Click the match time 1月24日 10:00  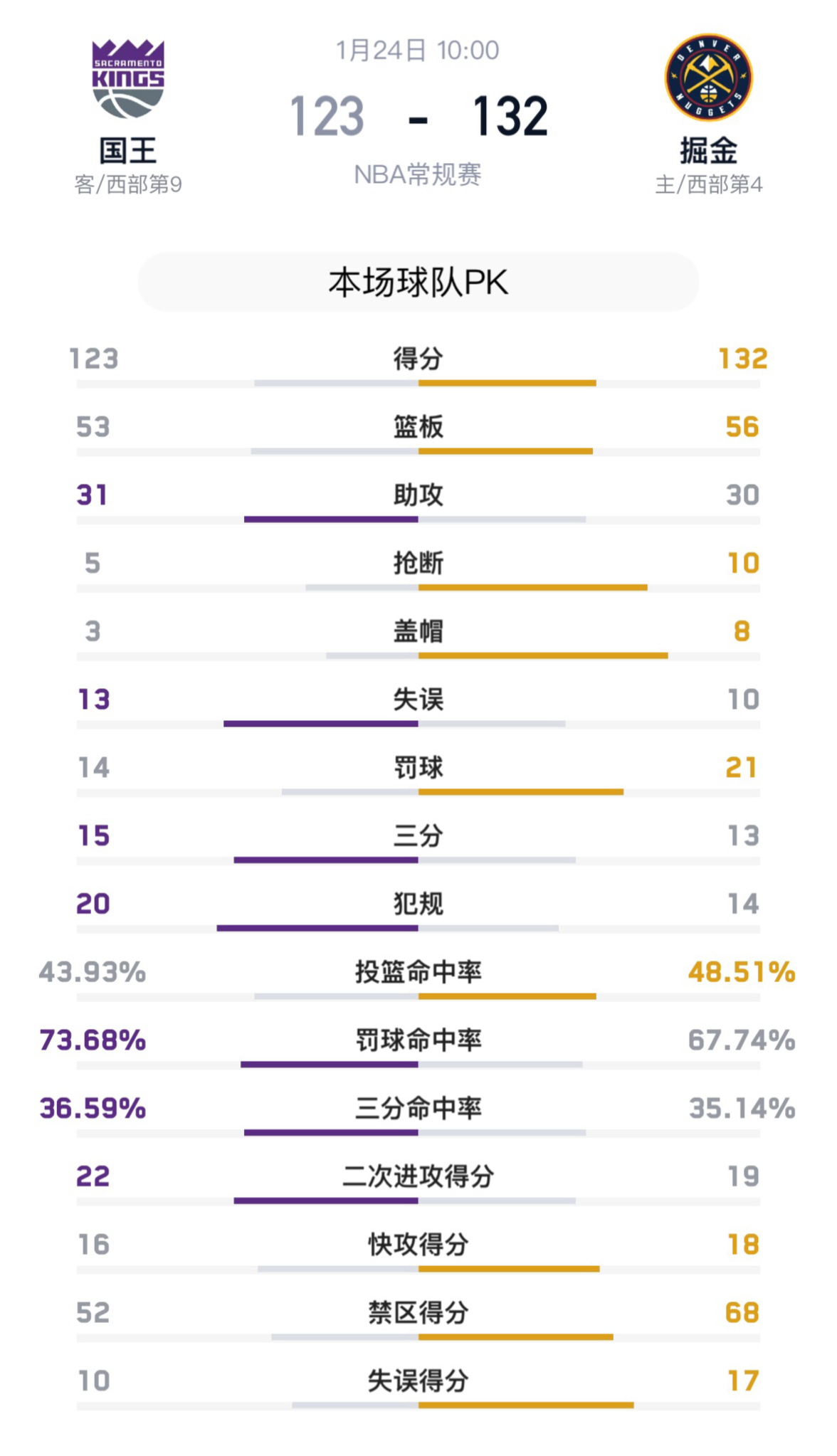pyautogui.click(x=418, y=50)
